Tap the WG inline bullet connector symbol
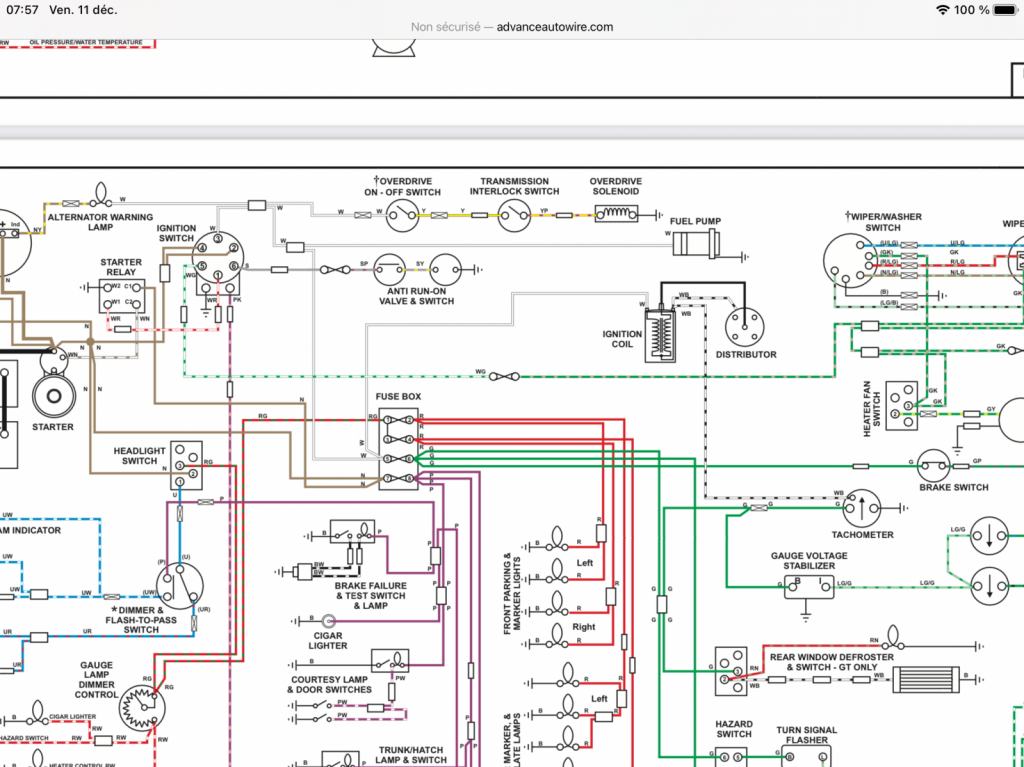1024x767 pixels. point(504,376)
